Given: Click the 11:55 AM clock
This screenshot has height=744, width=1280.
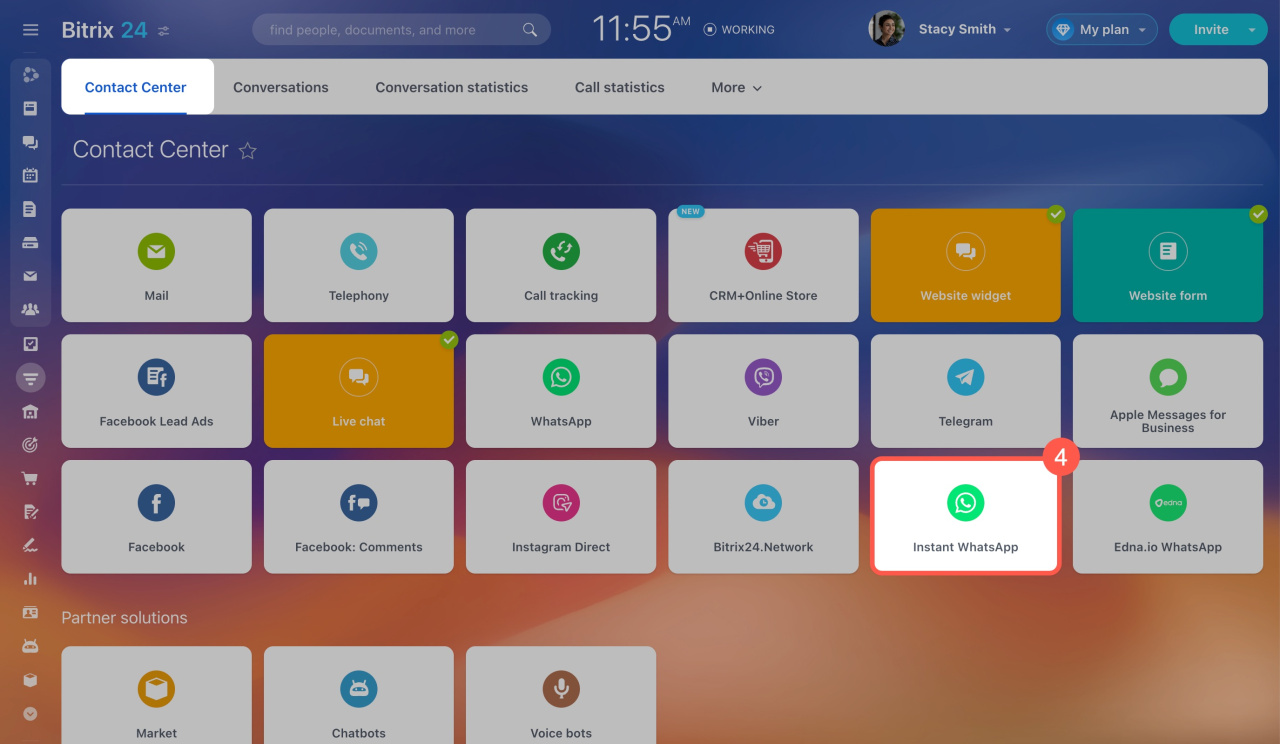Looking at the screenshot, I should click(642, 29).
